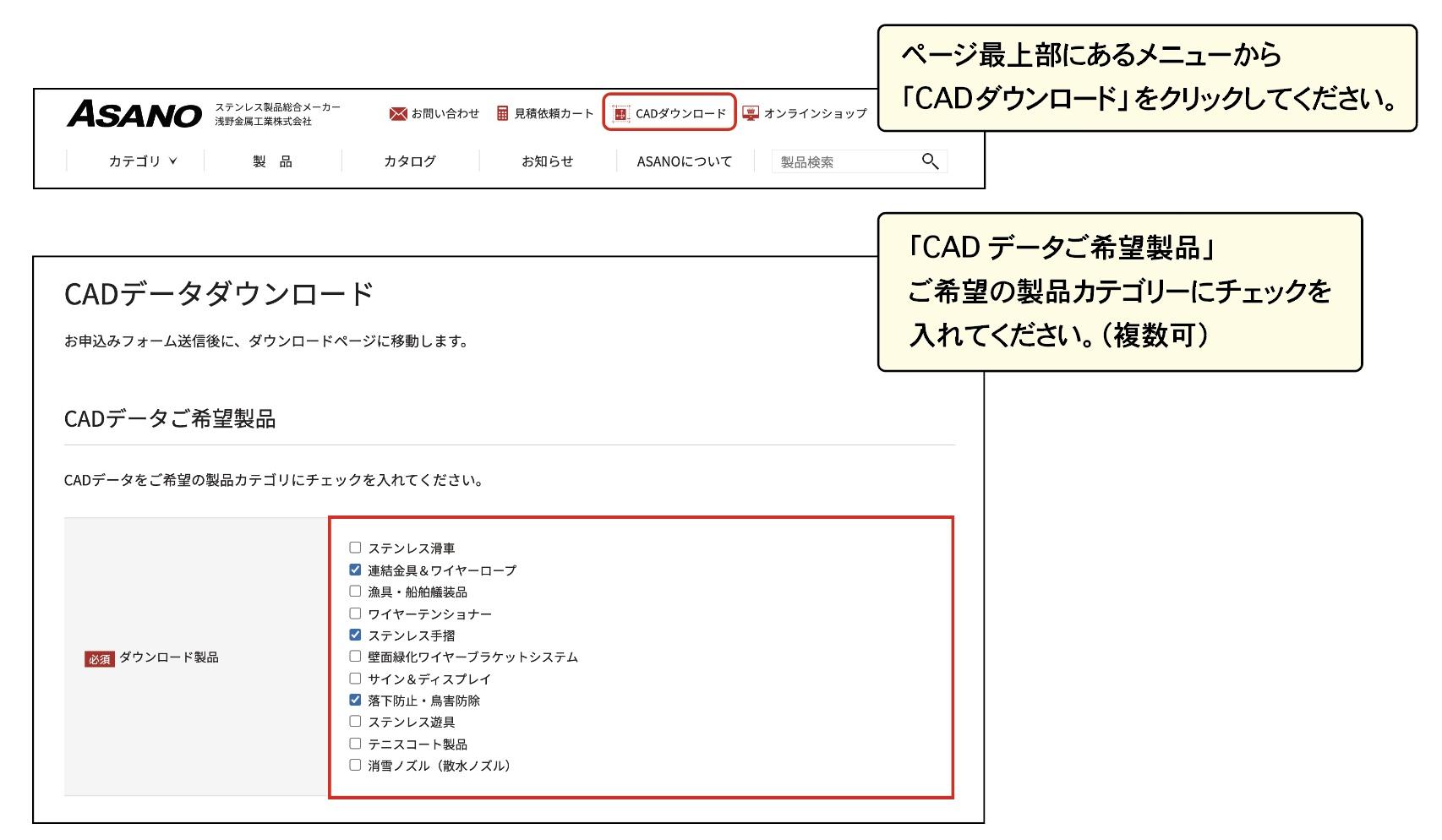1442x840 pixels.
Task: Open the お知らせ menu item
Action: (547, 161)
